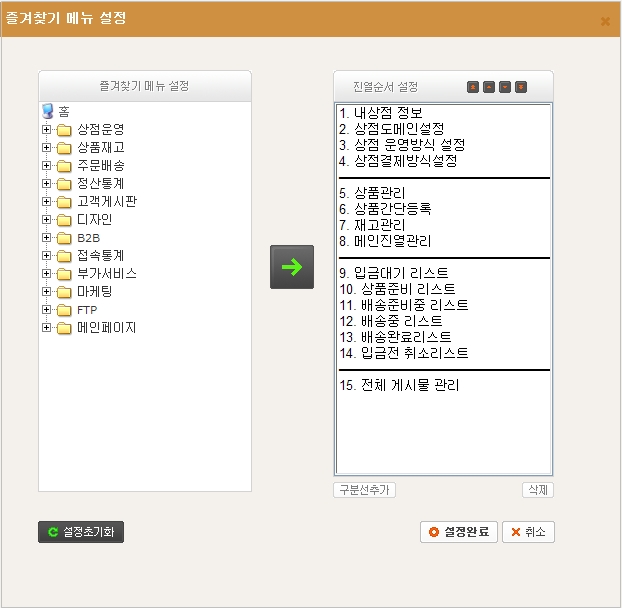The width and height of the screenshot is (622, 609).
Task: Click the FTP folder icon
Action: [64, 310]
